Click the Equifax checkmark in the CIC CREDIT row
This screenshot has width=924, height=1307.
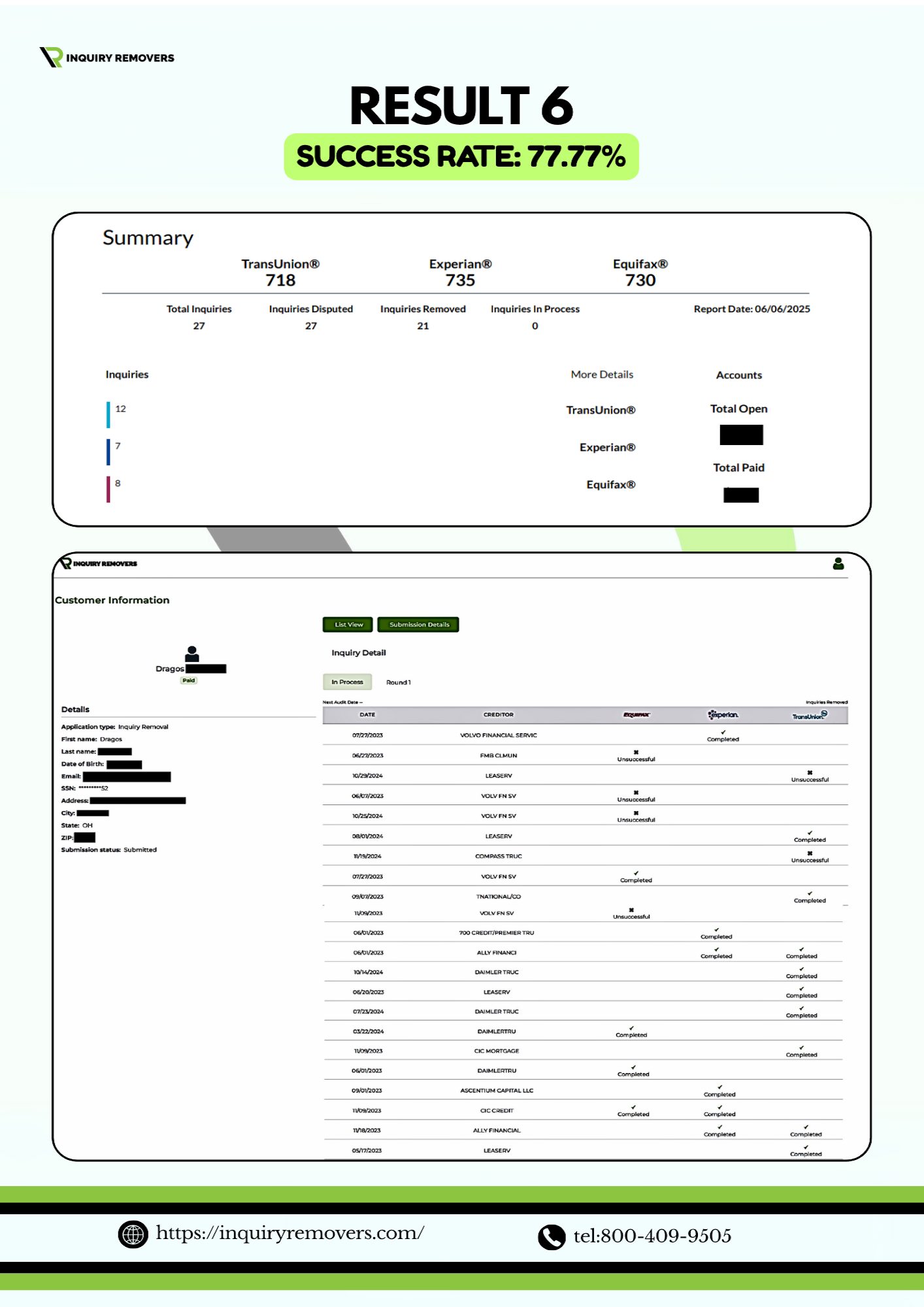(x=633, y=1108)
